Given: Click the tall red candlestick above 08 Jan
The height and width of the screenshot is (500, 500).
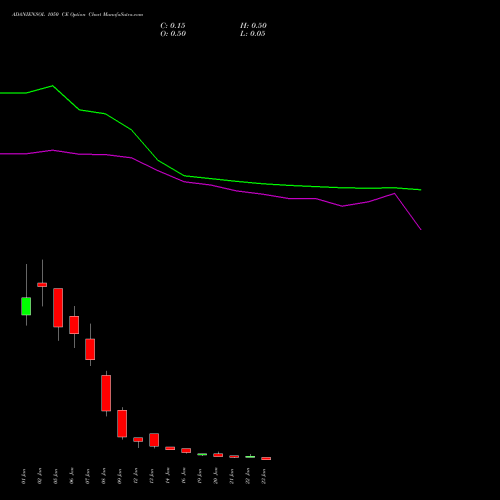Looking at the screenshot, I should pyautogui.click(x=106, y=393).
